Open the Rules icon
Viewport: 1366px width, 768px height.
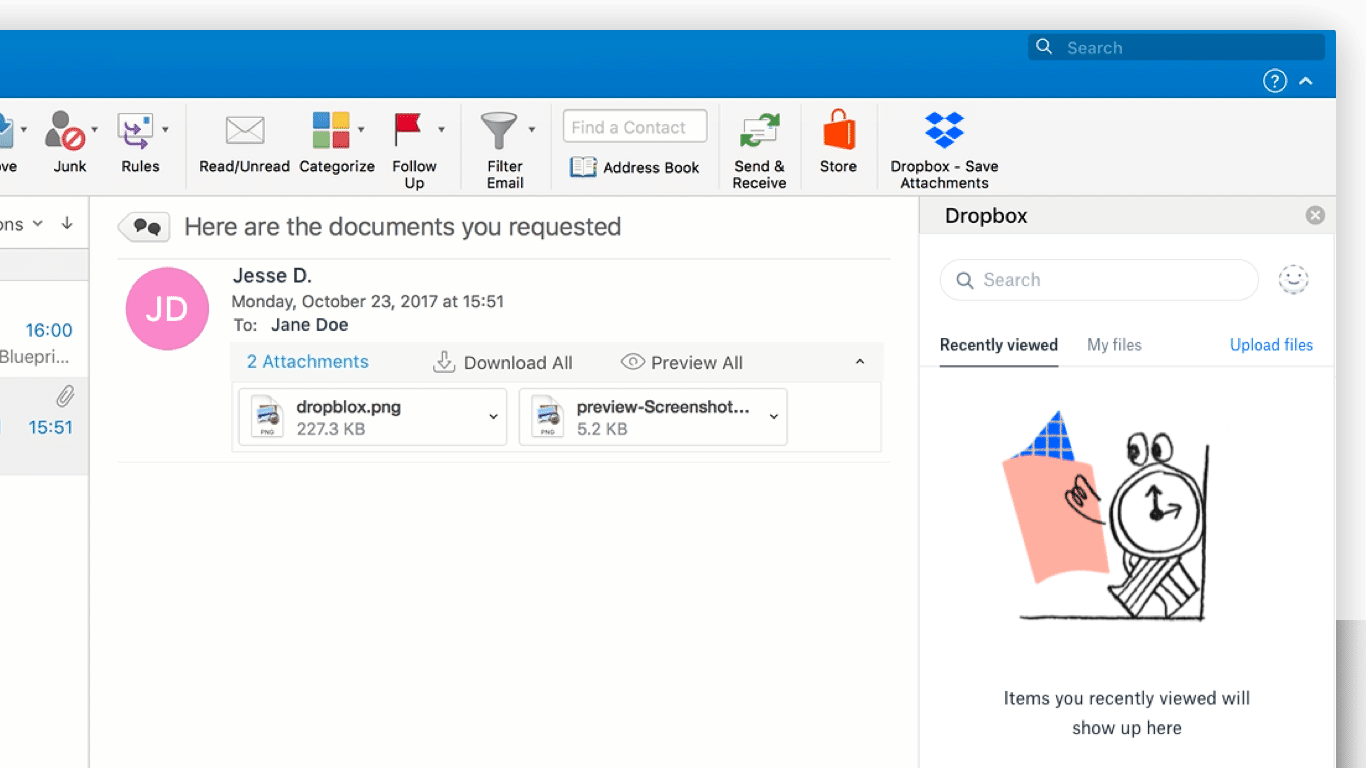point(135,131)
